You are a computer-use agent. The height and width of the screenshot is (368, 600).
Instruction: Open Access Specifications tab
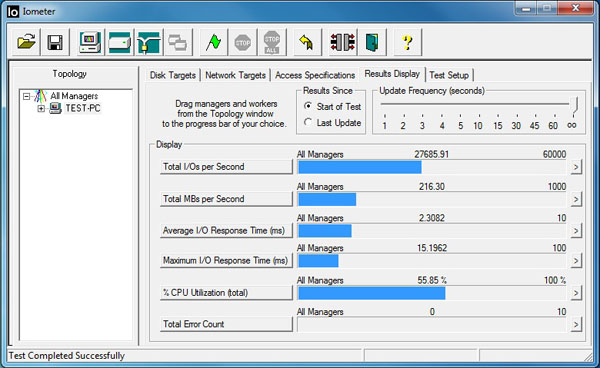(315, 75)
